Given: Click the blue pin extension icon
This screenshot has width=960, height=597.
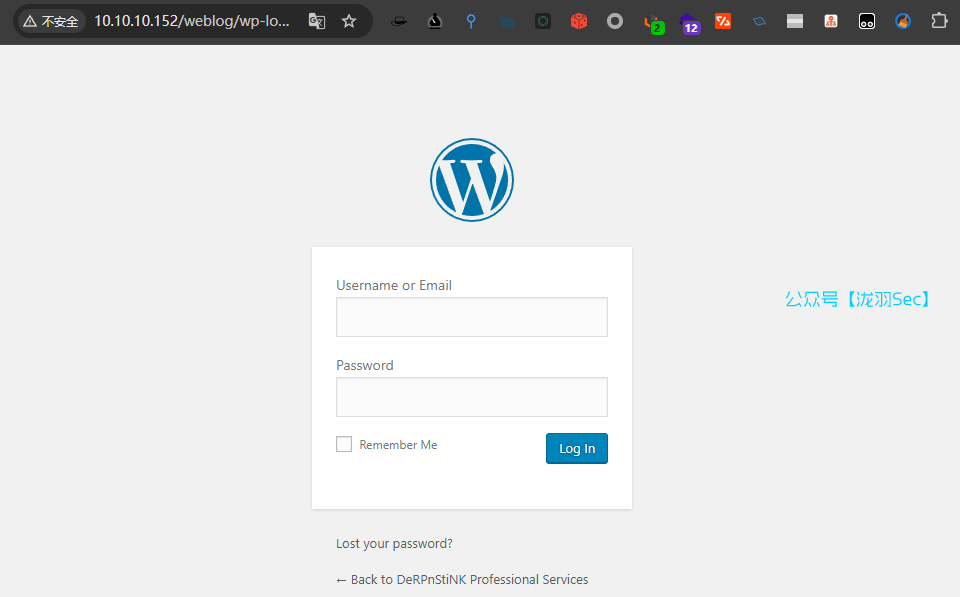Looking at the screenshot, I should coord(471,21).
